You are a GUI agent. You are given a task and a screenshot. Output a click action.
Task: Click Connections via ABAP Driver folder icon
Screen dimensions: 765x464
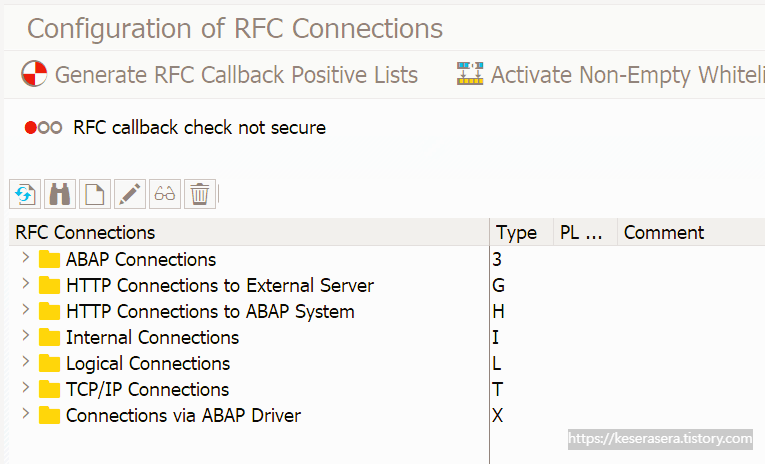pyautogui.click(x=49, y=415)
